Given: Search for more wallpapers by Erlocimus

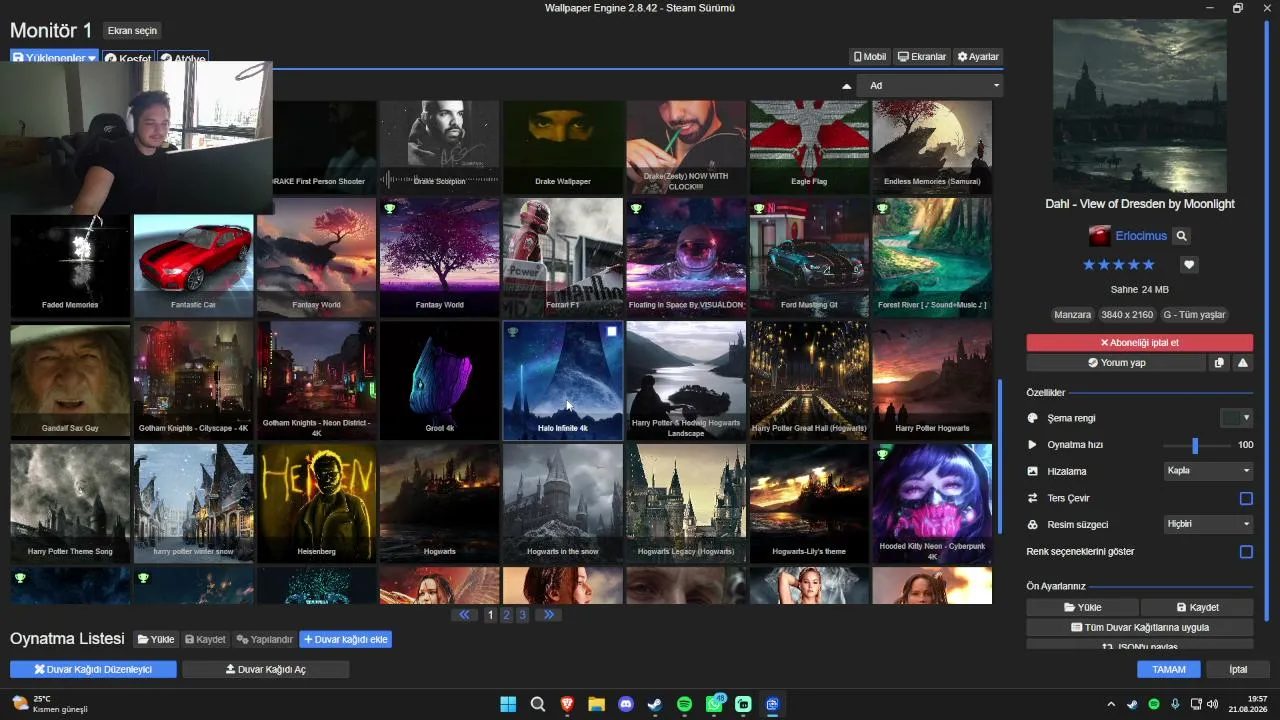Looking at the screenshot, I should coord(1181,236).
